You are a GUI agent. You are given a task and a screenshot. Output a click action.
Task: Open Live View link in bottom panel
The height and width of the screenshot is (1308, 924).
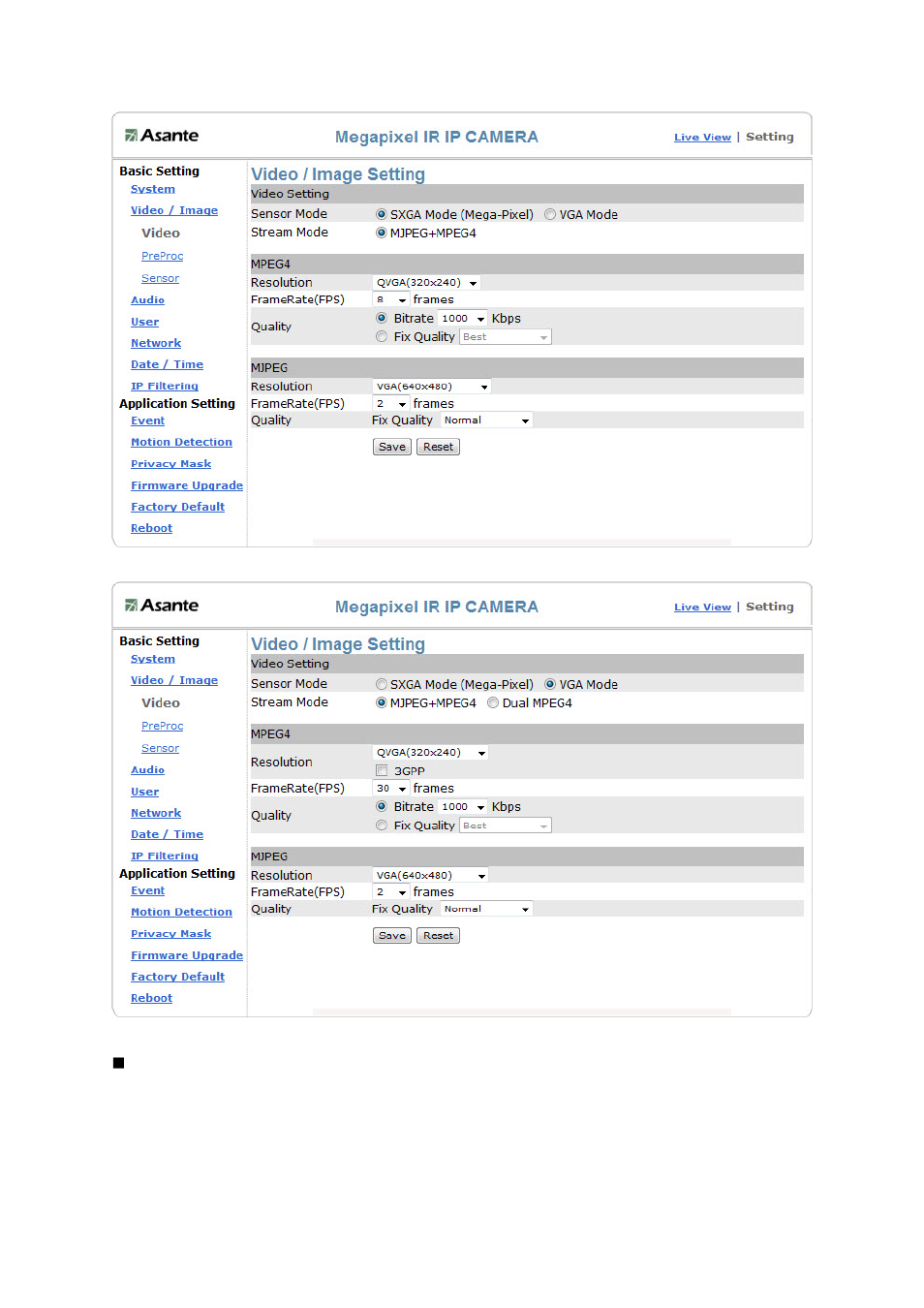click(702, 607)
